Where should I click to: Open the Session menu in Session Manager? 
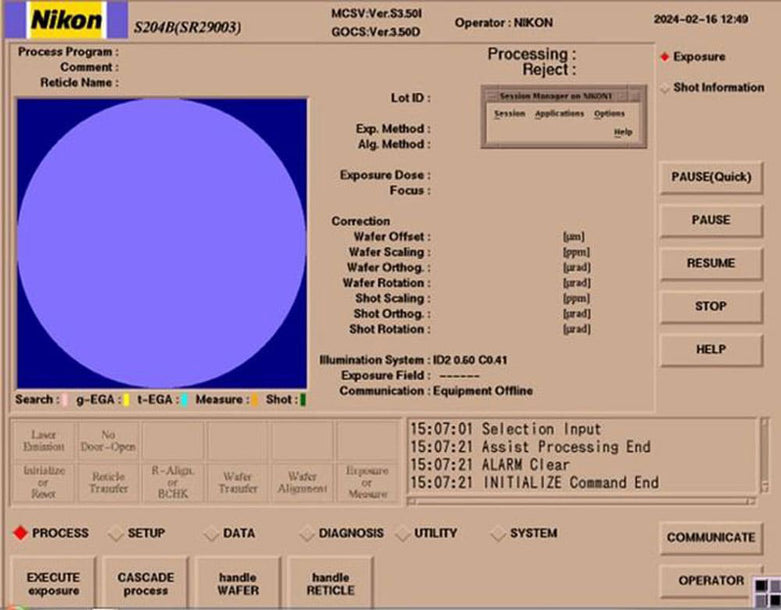click(509, 114)
